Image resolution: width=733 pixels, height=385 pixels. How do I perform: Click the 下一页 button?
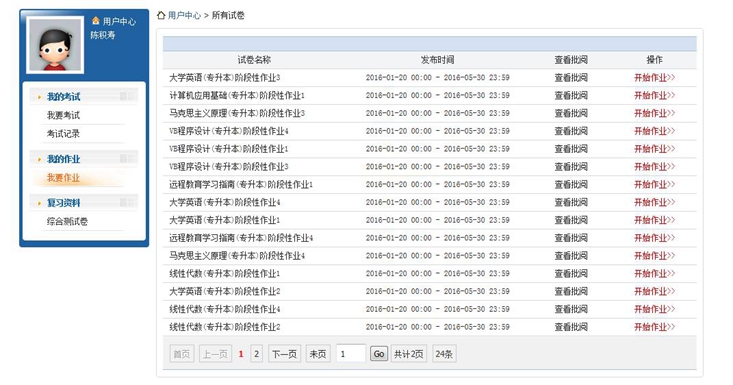tap(284, 354)
